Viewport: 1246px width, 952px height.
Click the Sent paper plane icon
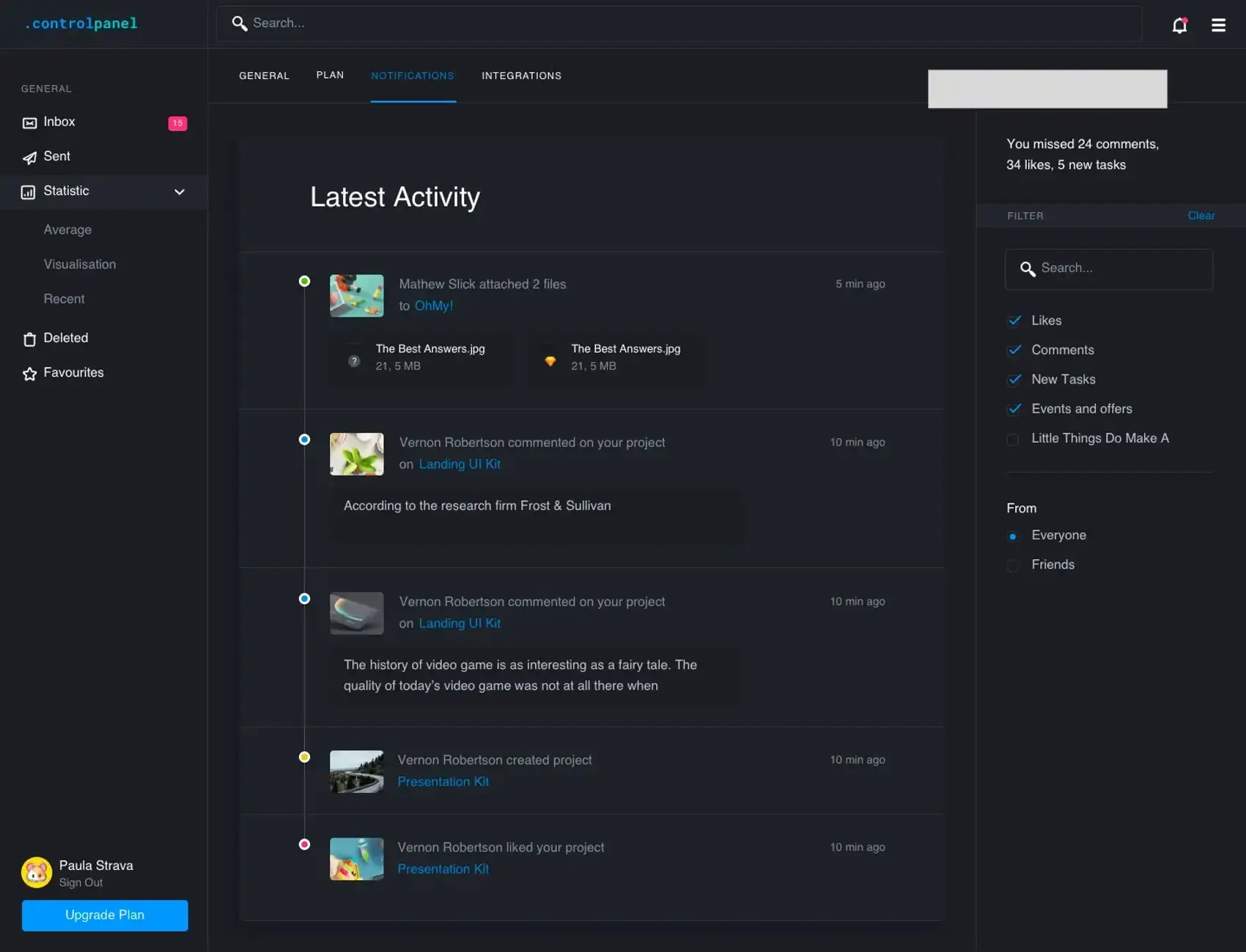tap(29, 158)
